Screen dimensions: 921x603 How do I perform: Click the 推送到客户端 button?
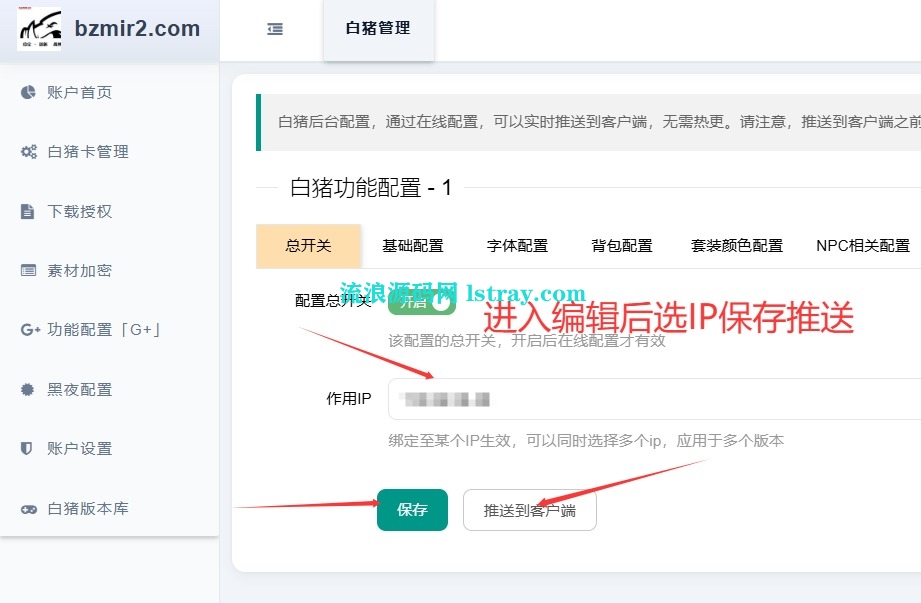pos(530,511)
